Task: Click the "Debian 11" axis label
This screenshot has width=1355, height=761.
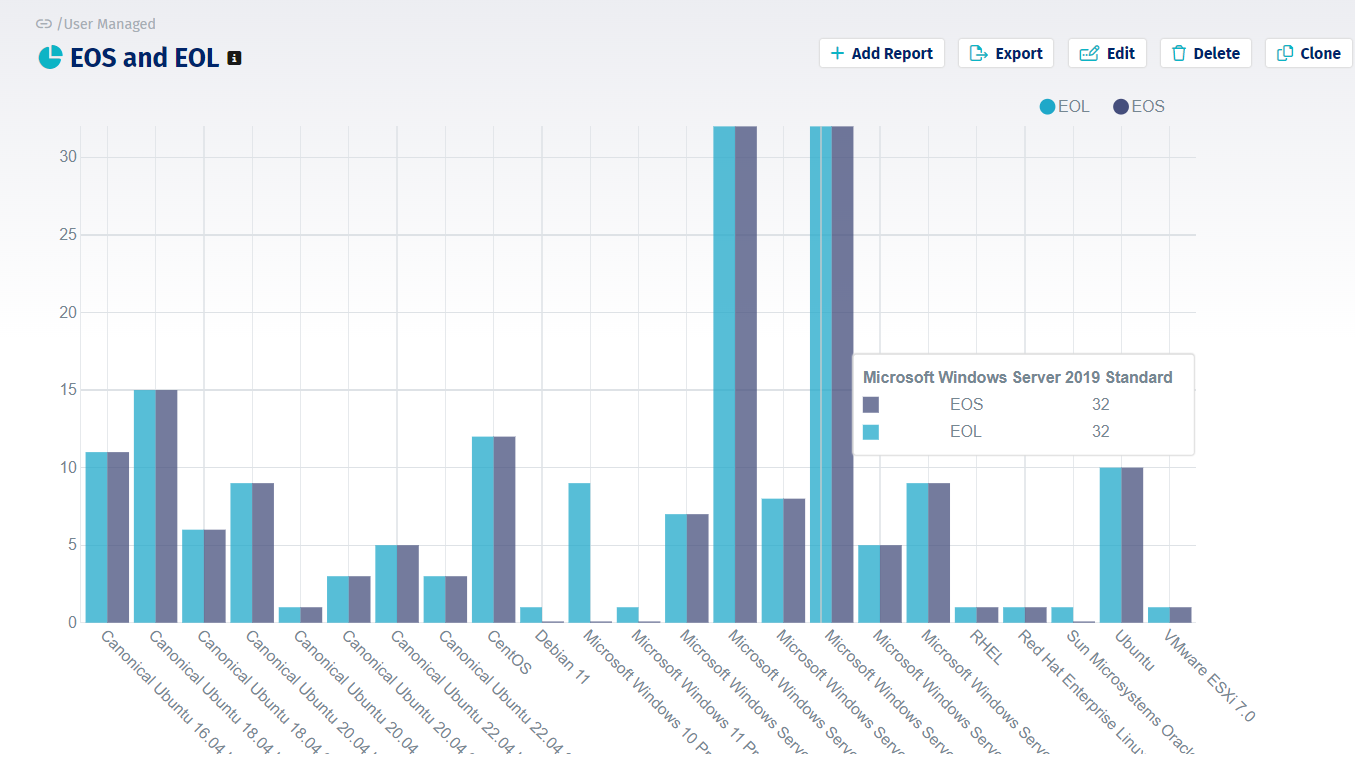Action: point(561,656)
